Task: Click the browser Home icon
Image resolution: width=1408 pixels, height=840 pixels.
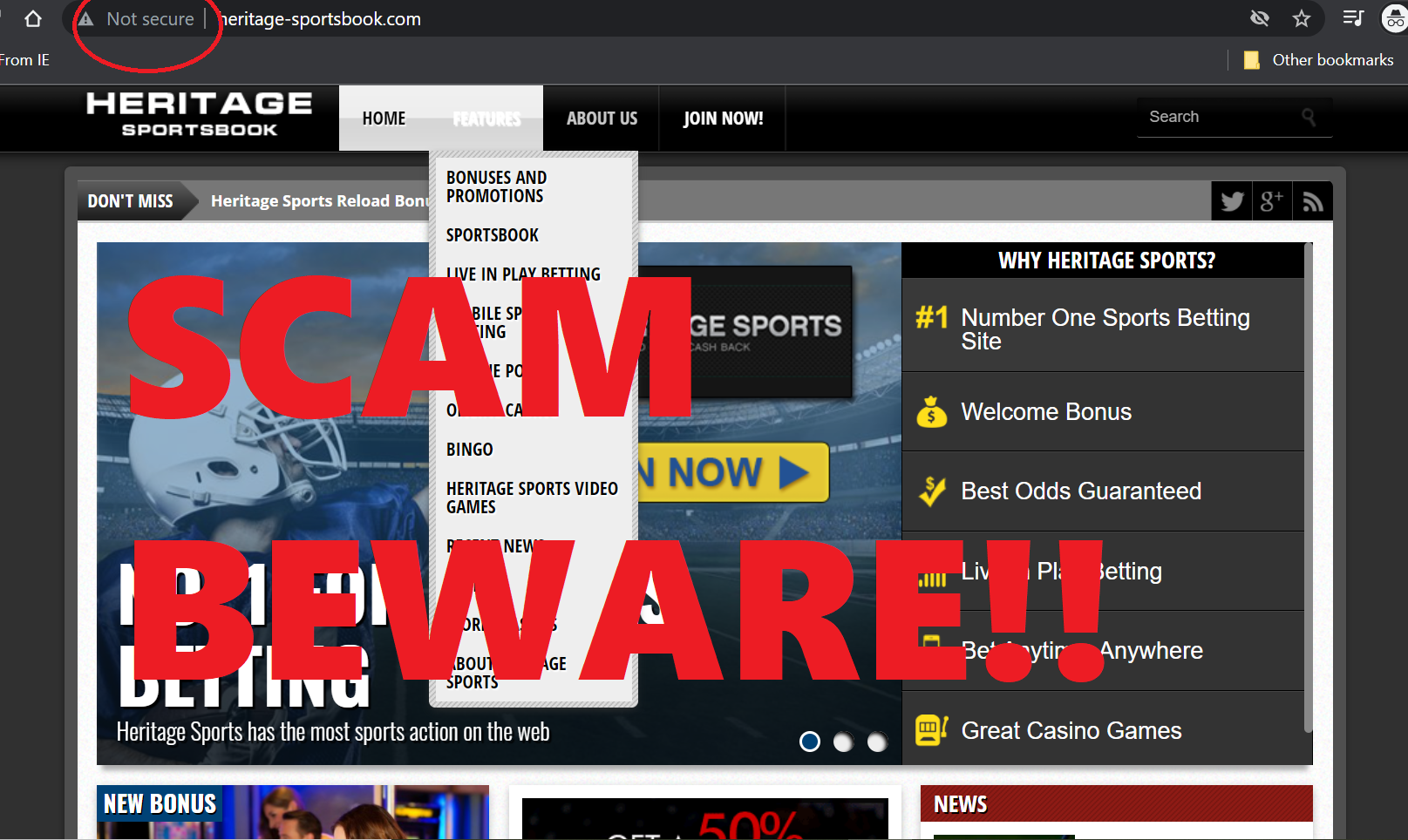Action: point(32,17)
